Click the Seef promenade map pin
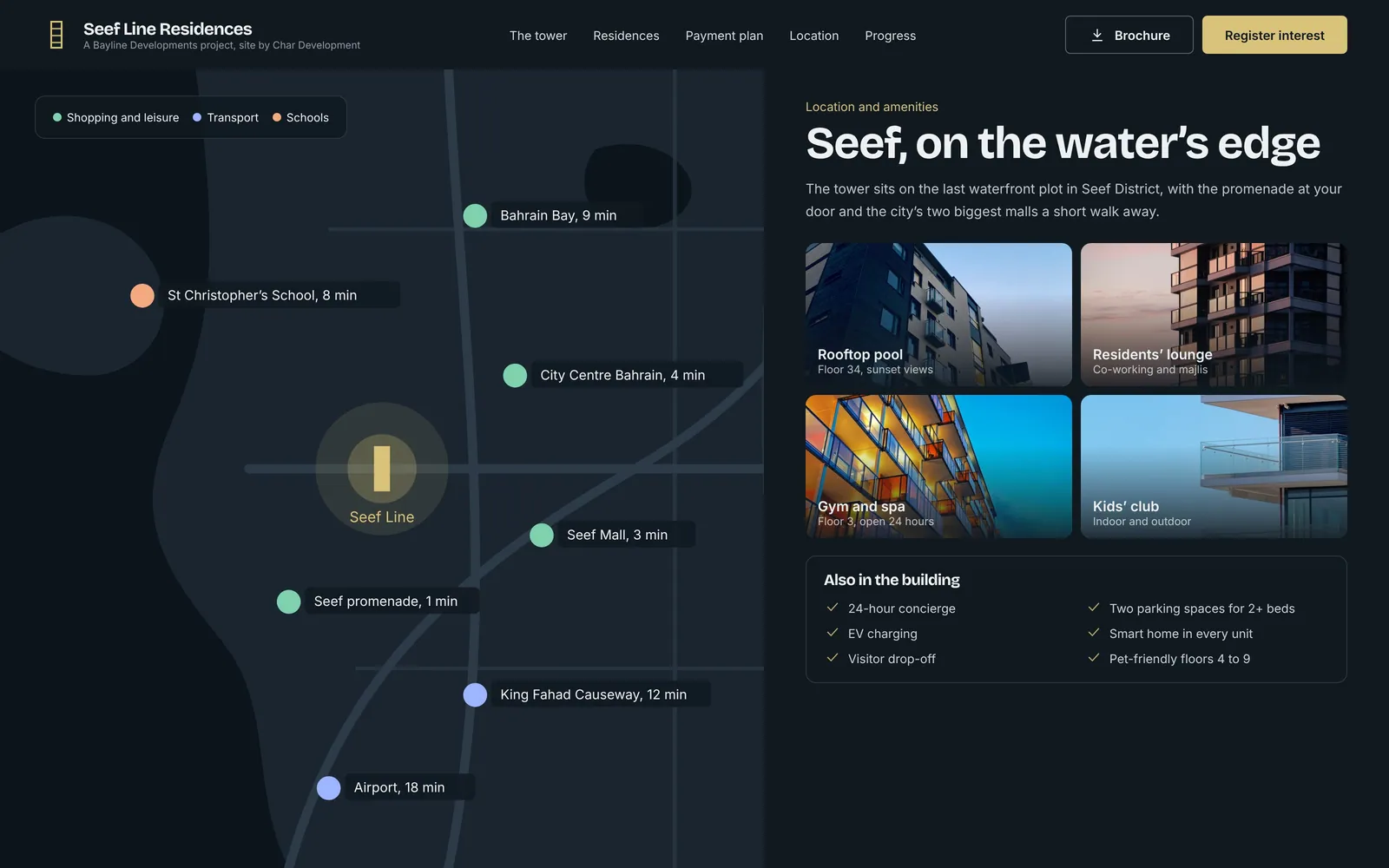This screenshot has height=868, width=1389. (x=288, y=601)
